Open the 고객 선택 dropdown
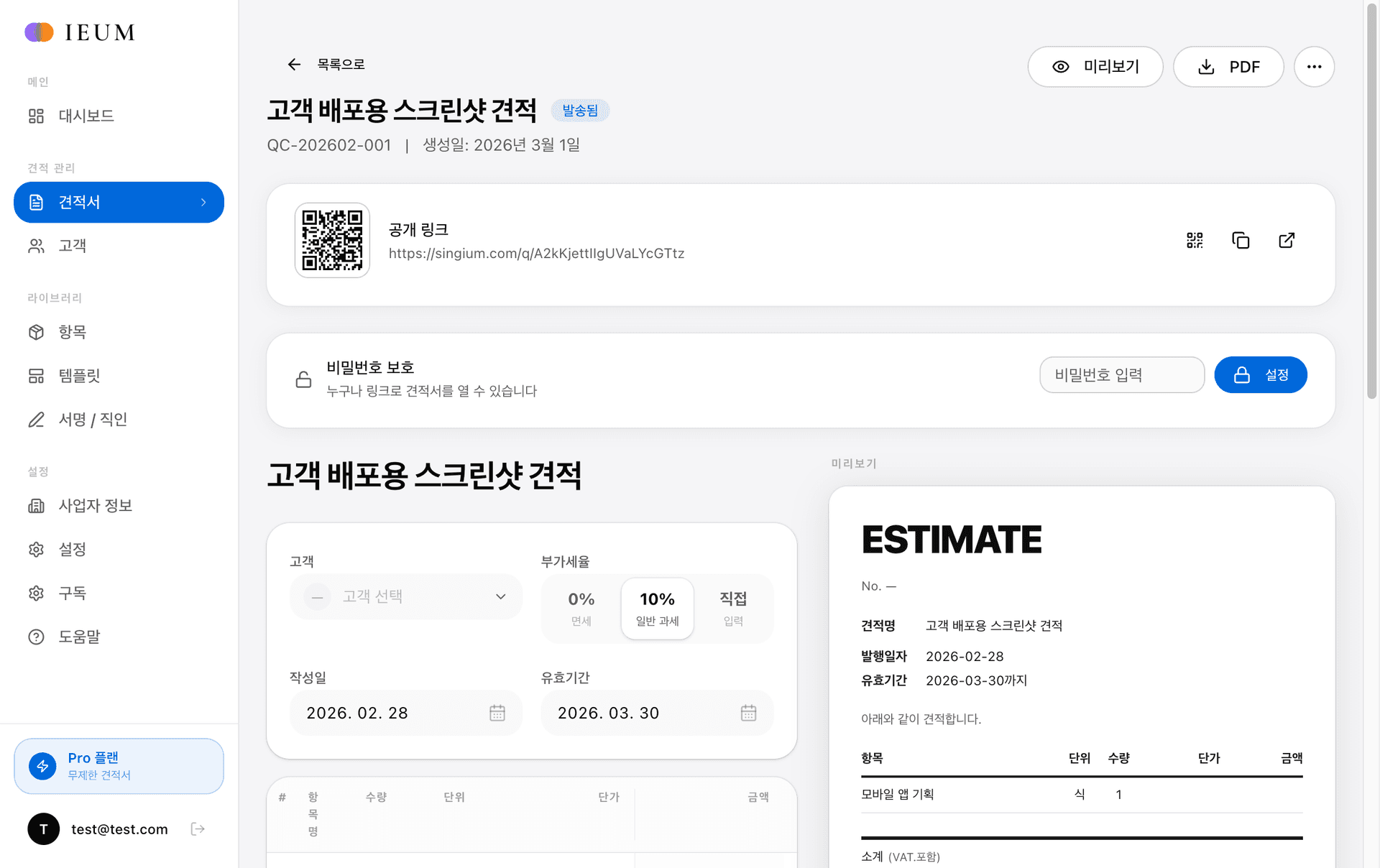 pyautogui.click(x=405, y=596)
